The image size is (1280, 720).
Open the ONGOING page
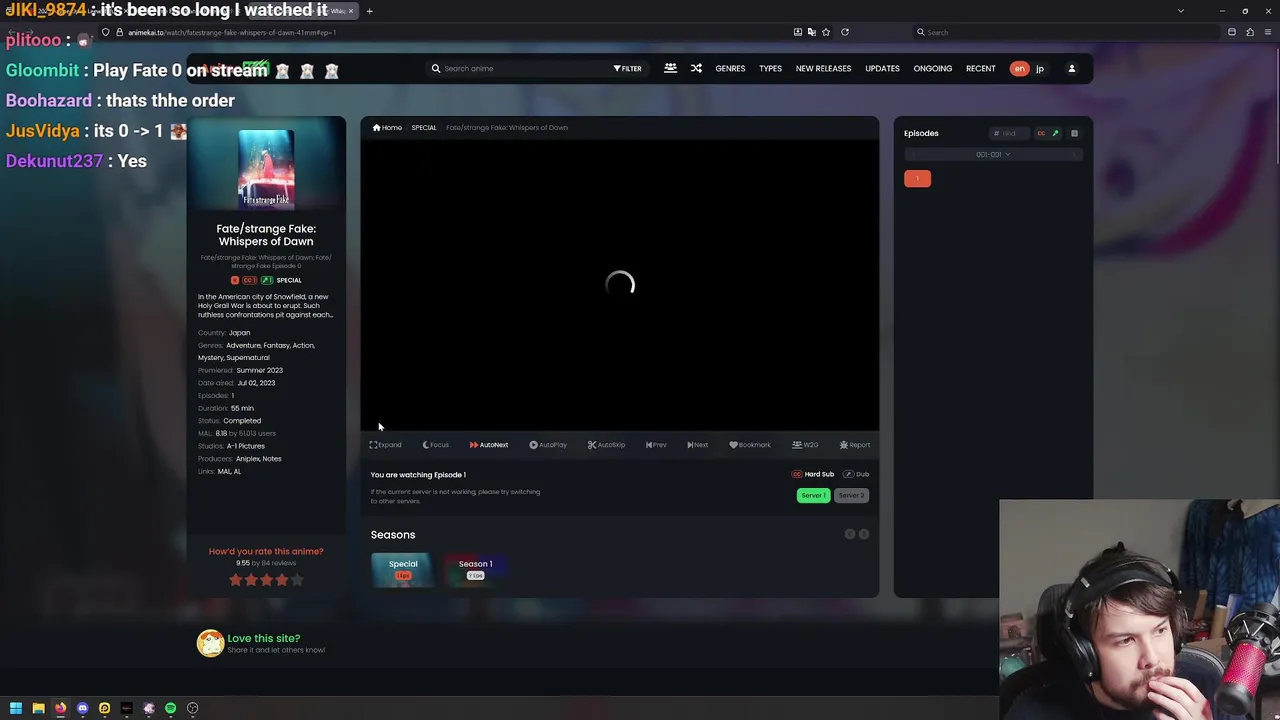[932, 68]
